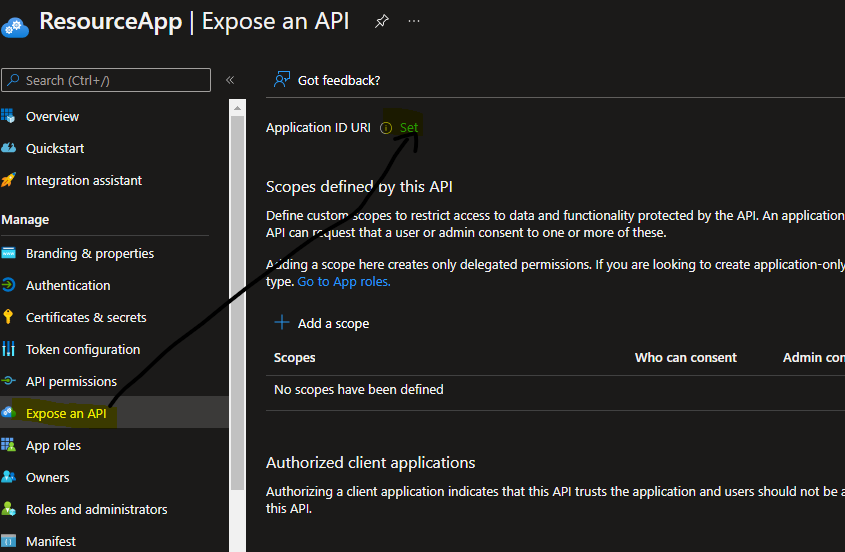
Task: Click the API permissions icon
Action: click(x=8, y=381)
